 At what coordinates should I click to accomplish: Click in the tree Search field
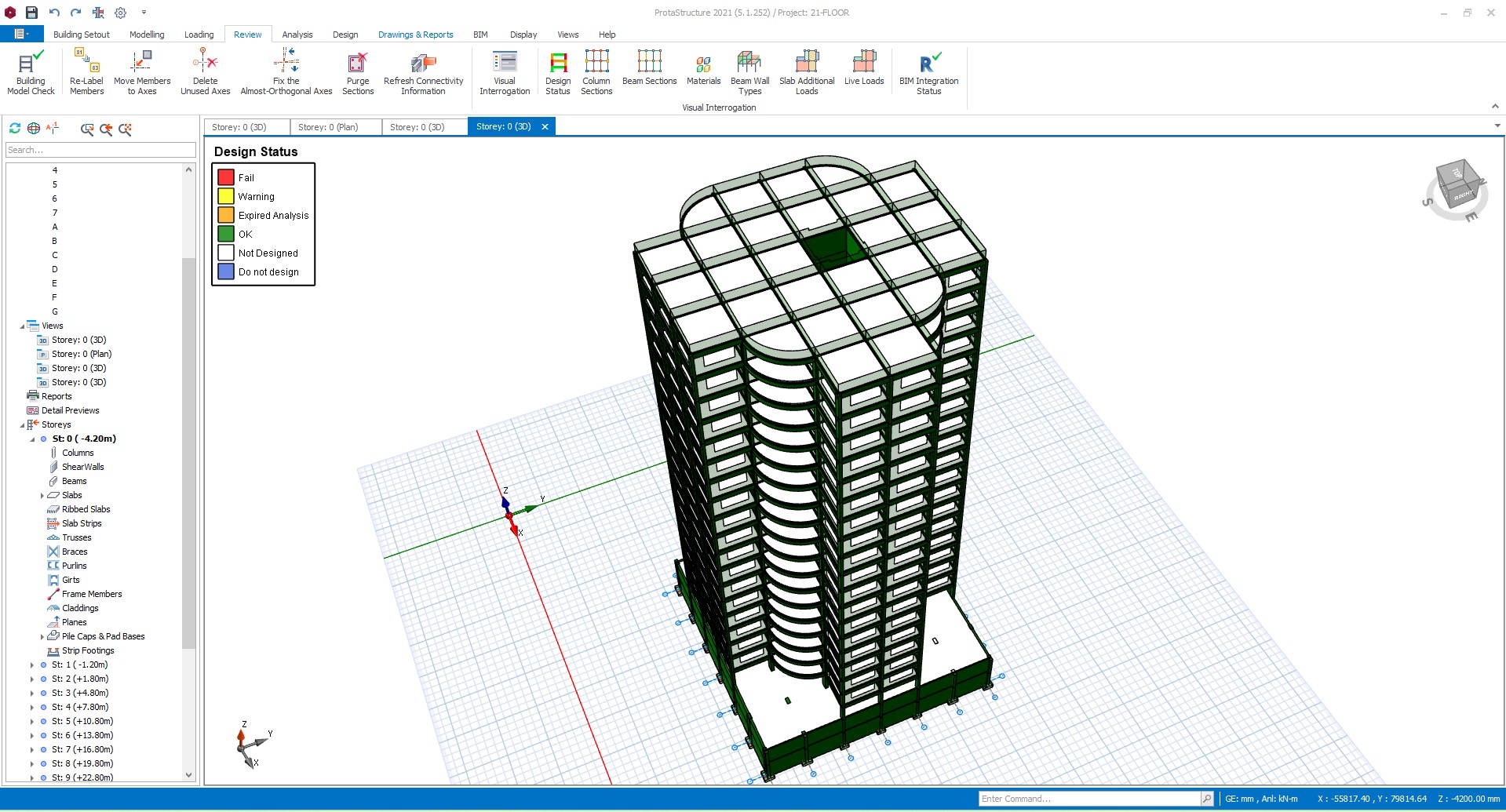tap(100, 150)
